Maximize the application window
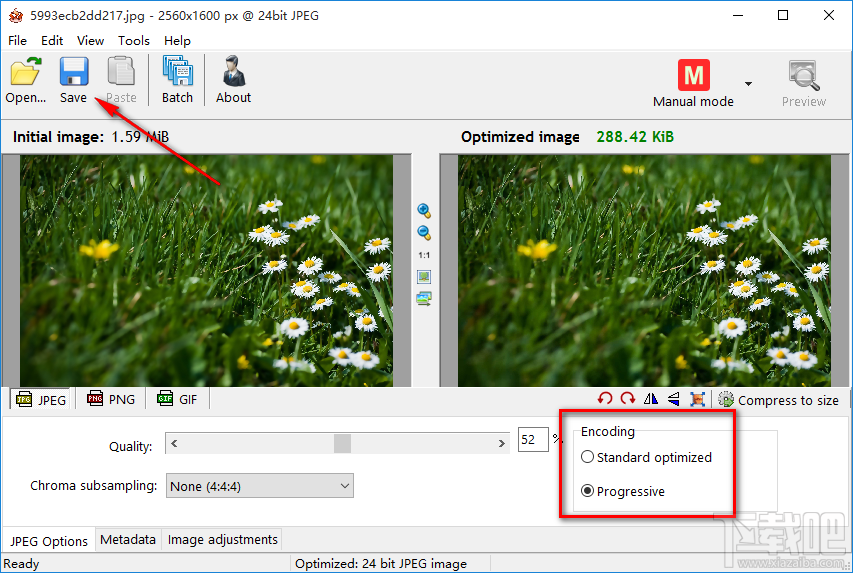This screenshot has height=573, width=853. (x=783, y=15)
